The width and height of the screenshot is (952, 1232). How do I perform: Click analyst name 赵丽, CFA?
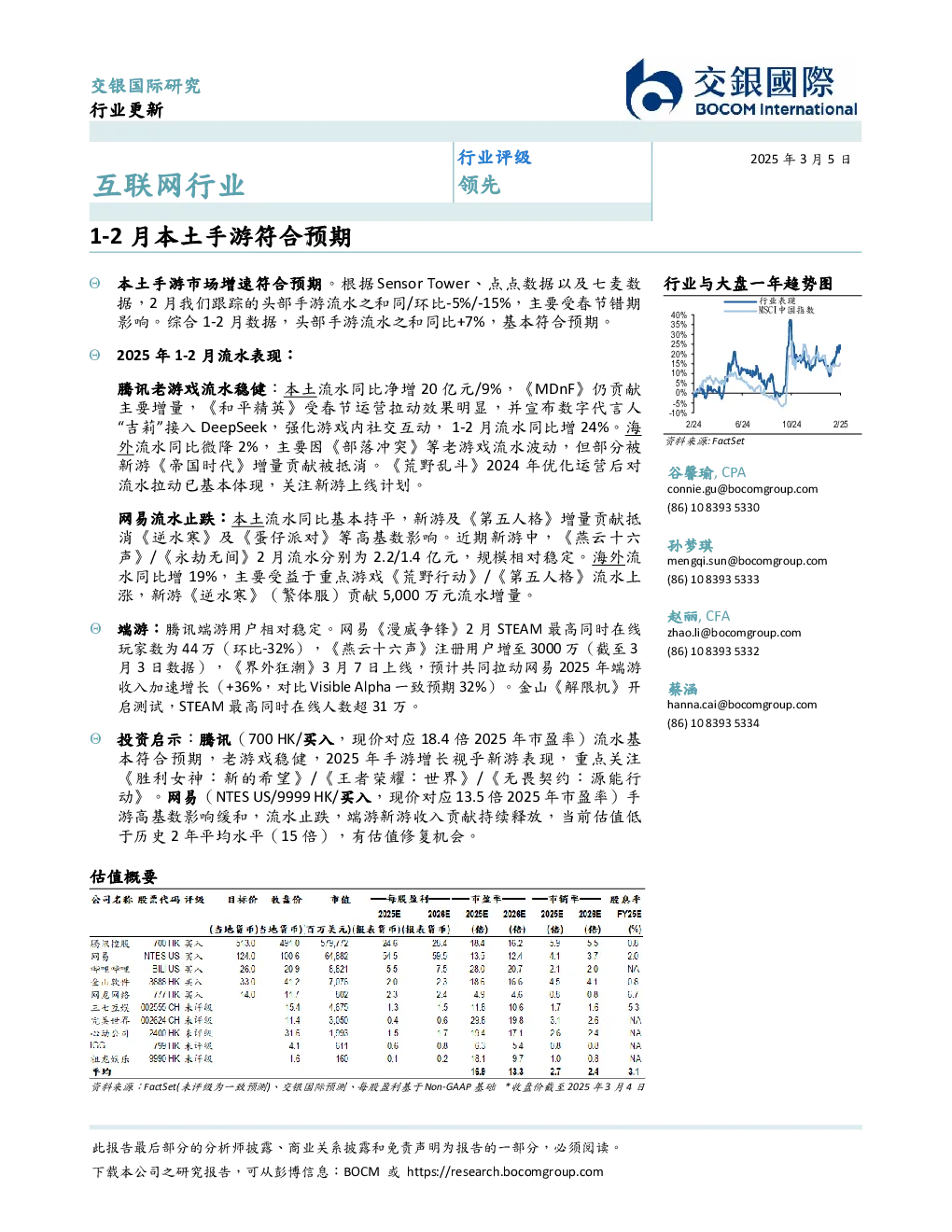coord(698,616)
